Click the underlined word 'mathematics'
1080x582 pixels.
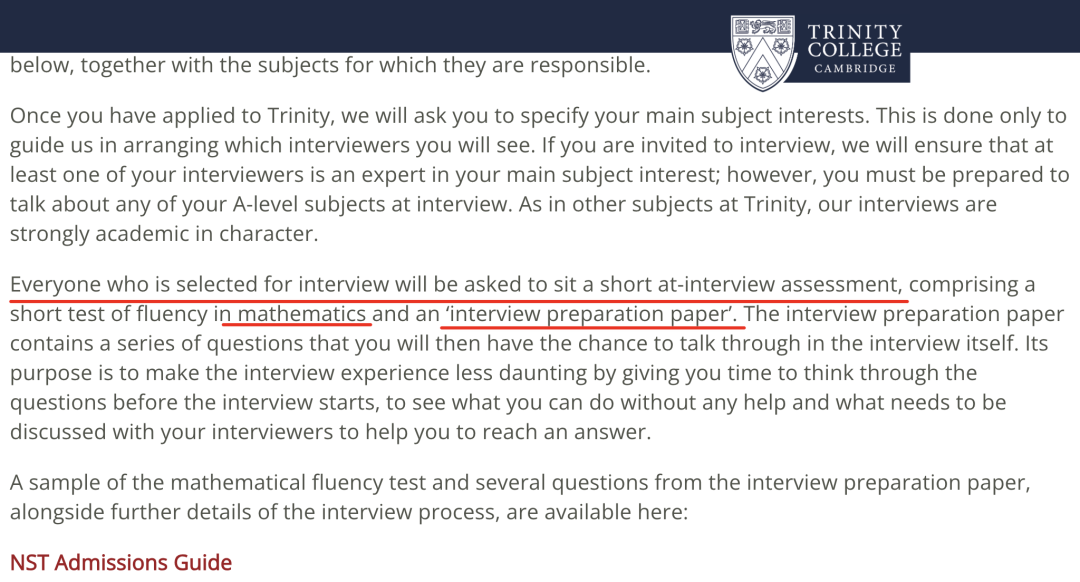(302, 314)
